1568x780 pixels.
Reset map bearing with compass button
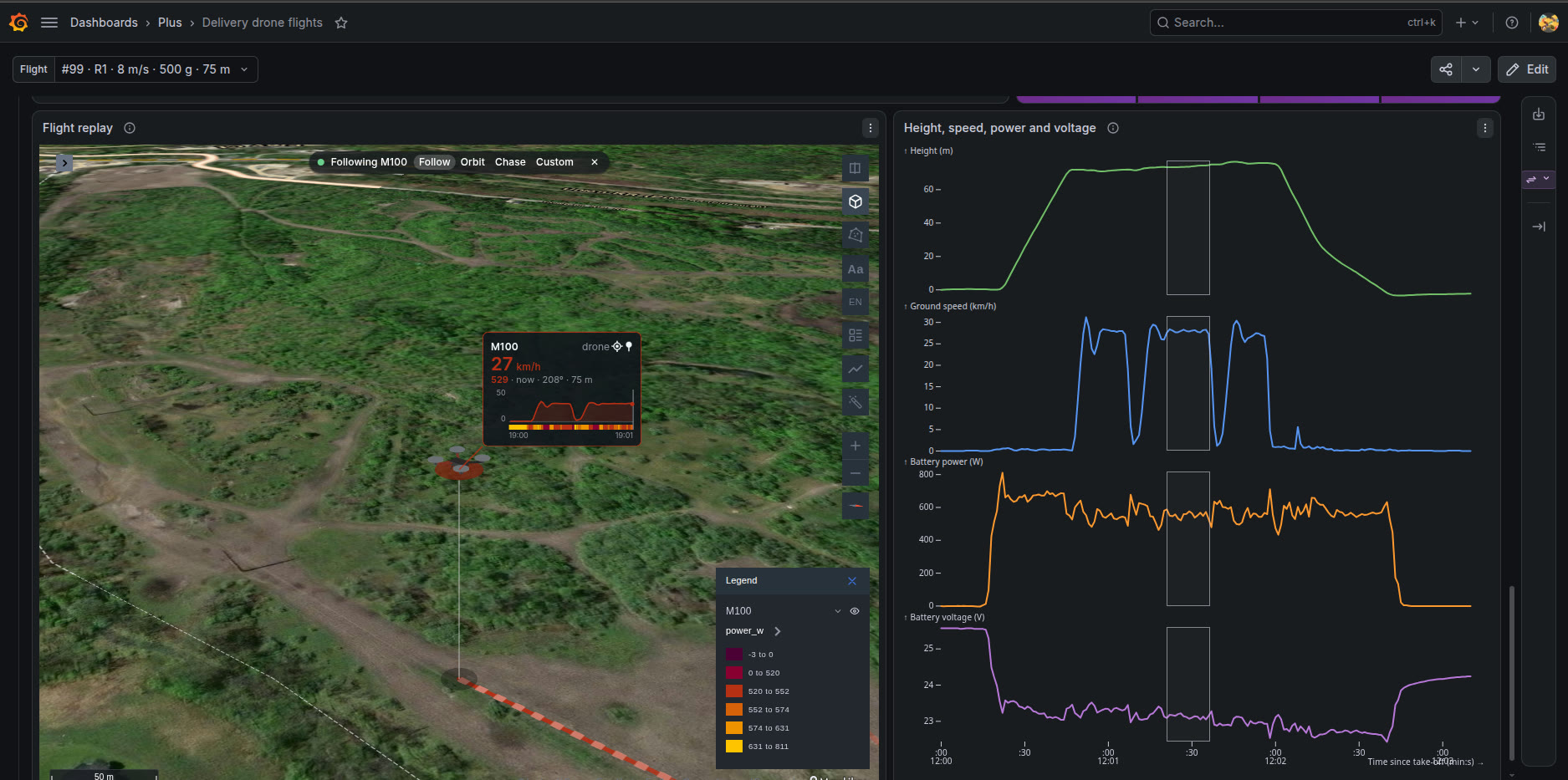click(855, 506)
